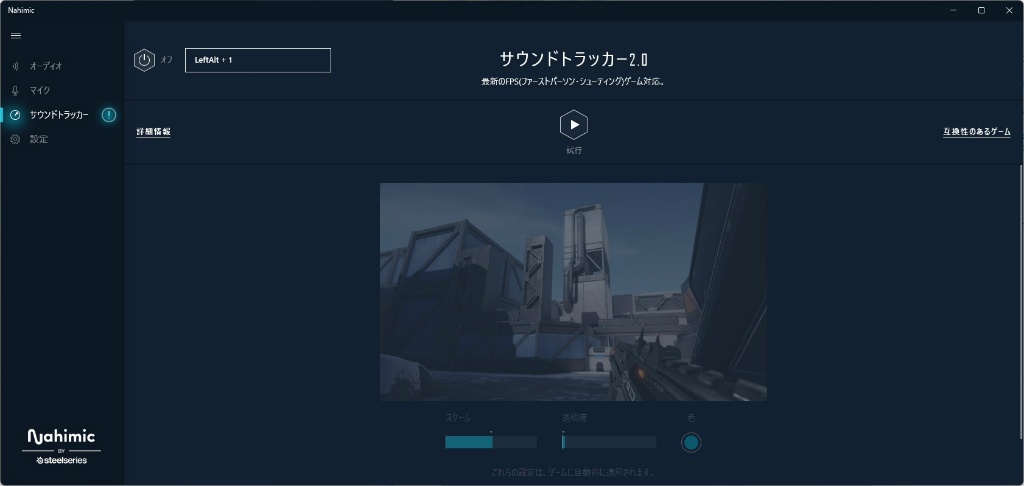The width and height of the screenshot is (1024, 486).
Task: Click the サウンドトラッカー2.0 heading
Action: 574,59
